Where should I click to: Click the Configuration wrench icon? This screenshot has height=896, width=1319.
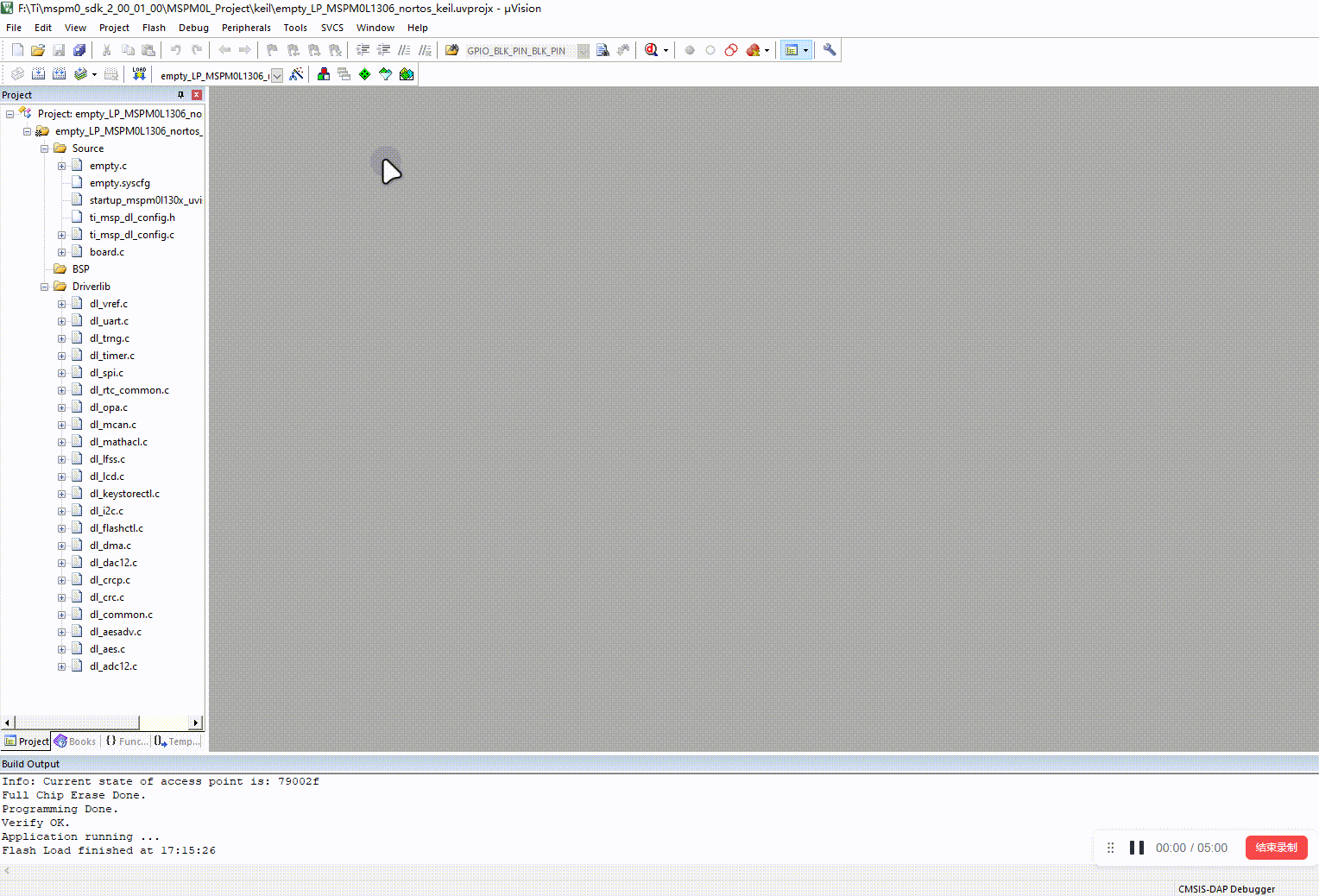click(x=830, y=50)
